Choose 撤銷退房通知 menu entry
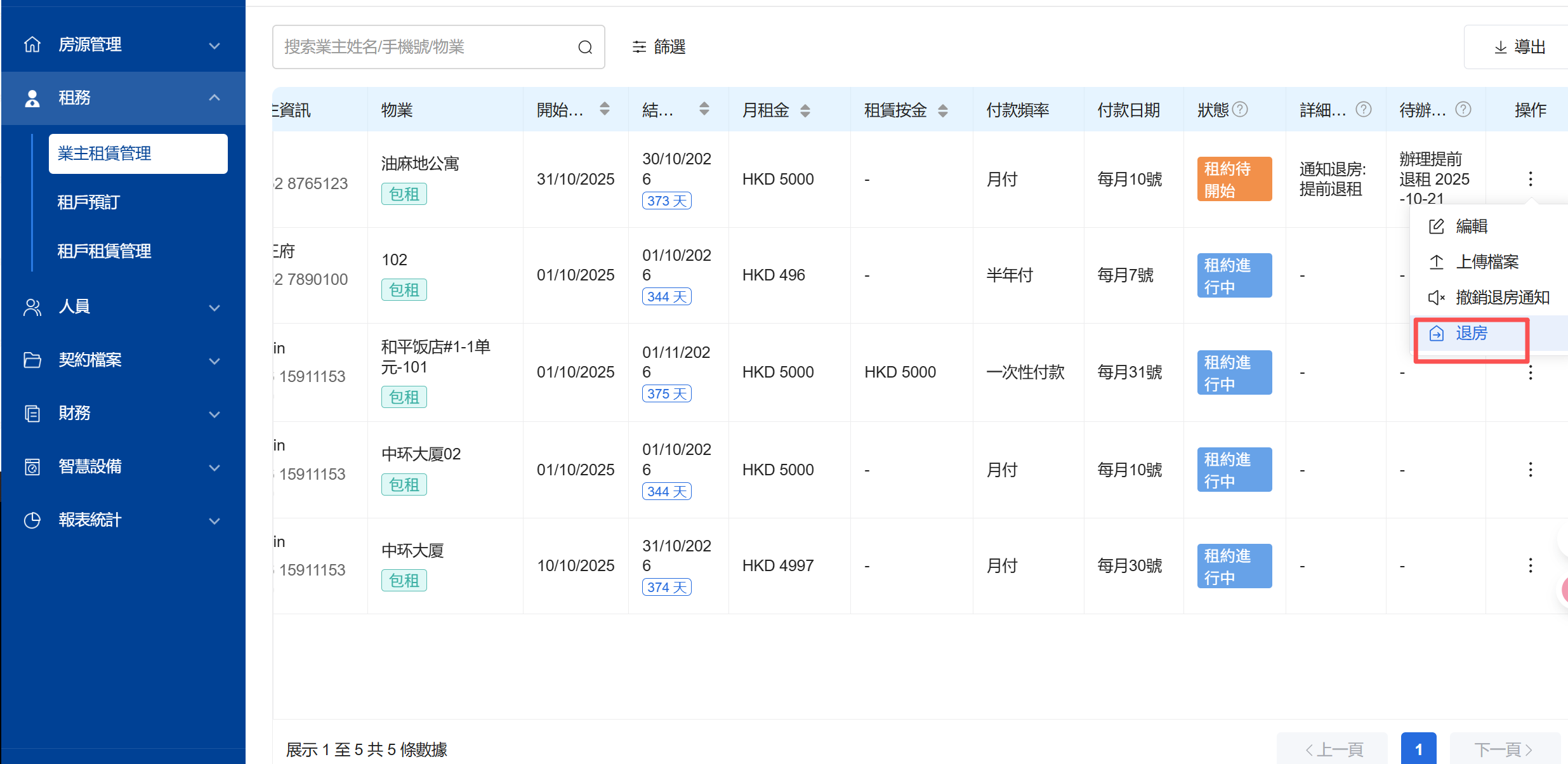This screenshot has height=764, width=1568. (1501, 297)
